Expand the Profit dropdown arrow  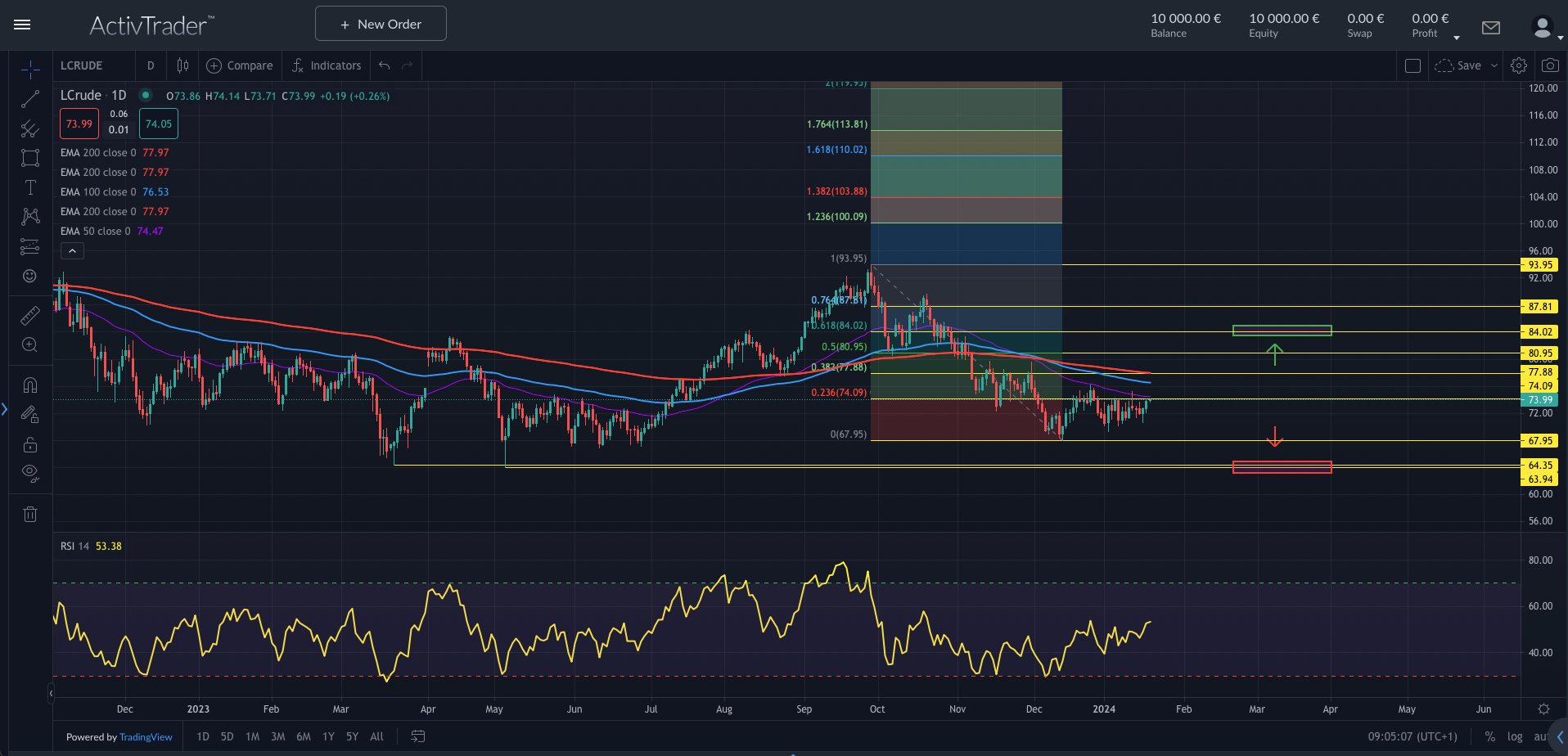coord(1456,38)
